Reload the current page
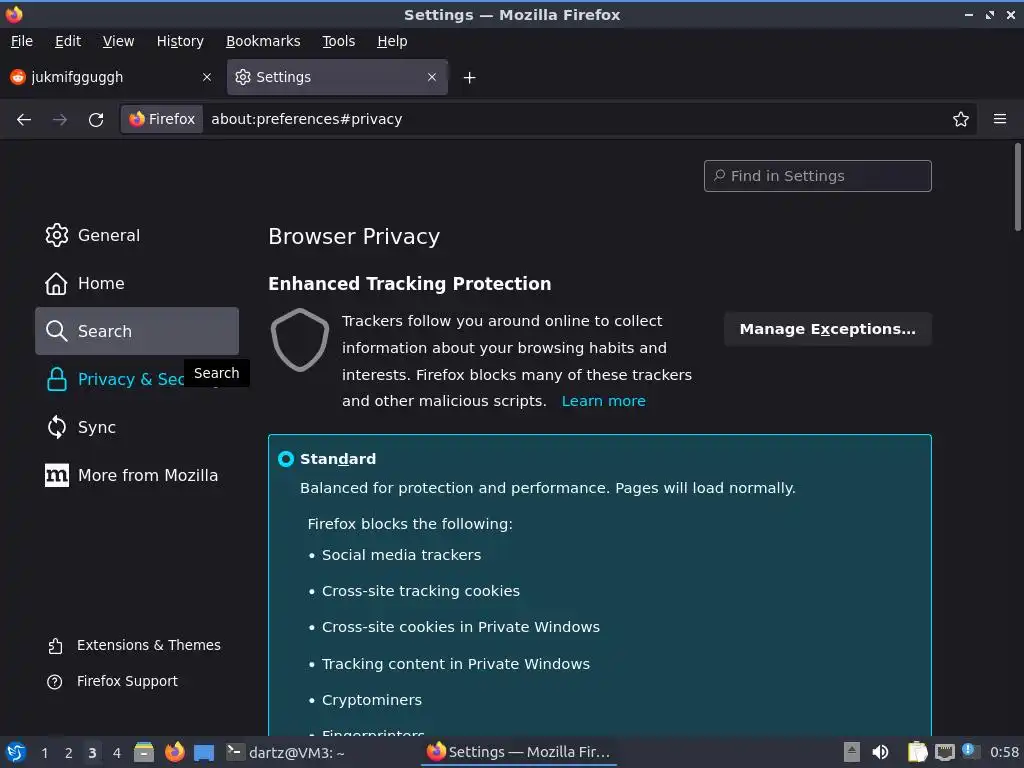The image size is (1024, 768). tap(96, 120)
